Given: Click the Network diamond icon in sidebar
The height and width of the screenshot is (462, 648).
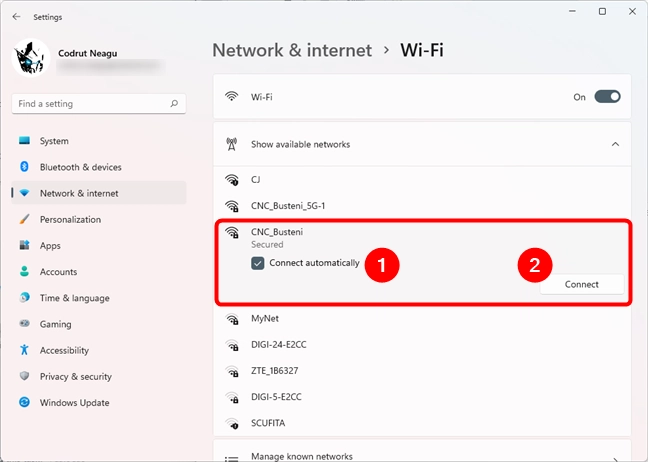Looking at the screenshot, I should (x=24, y=193).
